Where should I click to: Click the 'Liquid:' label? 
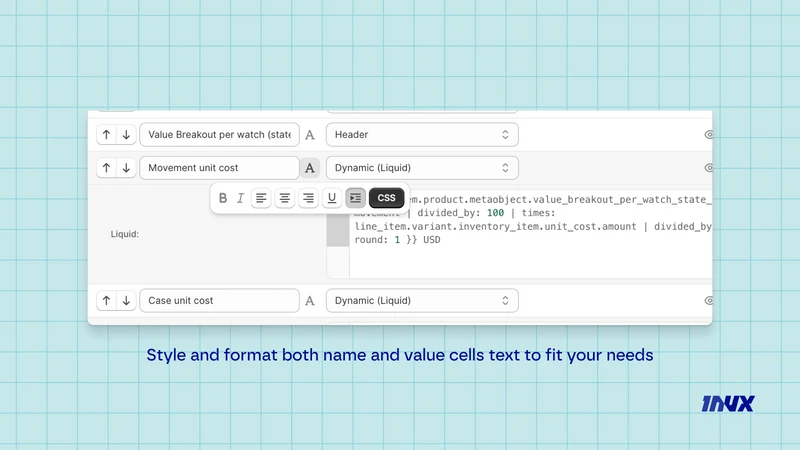pos(124,234)
